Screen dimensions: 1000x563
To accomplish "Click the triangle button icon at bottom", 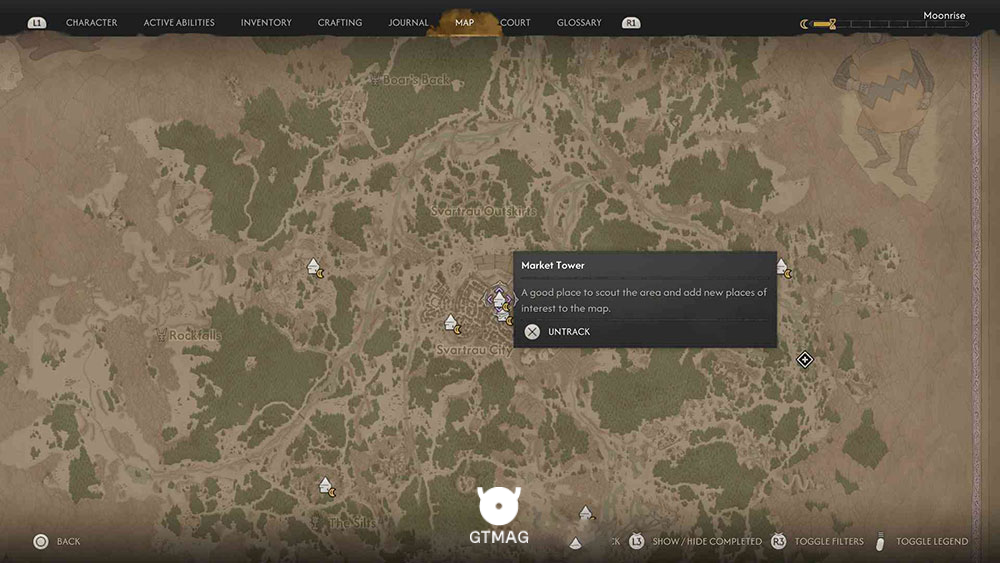I will (x=575, y=543).
